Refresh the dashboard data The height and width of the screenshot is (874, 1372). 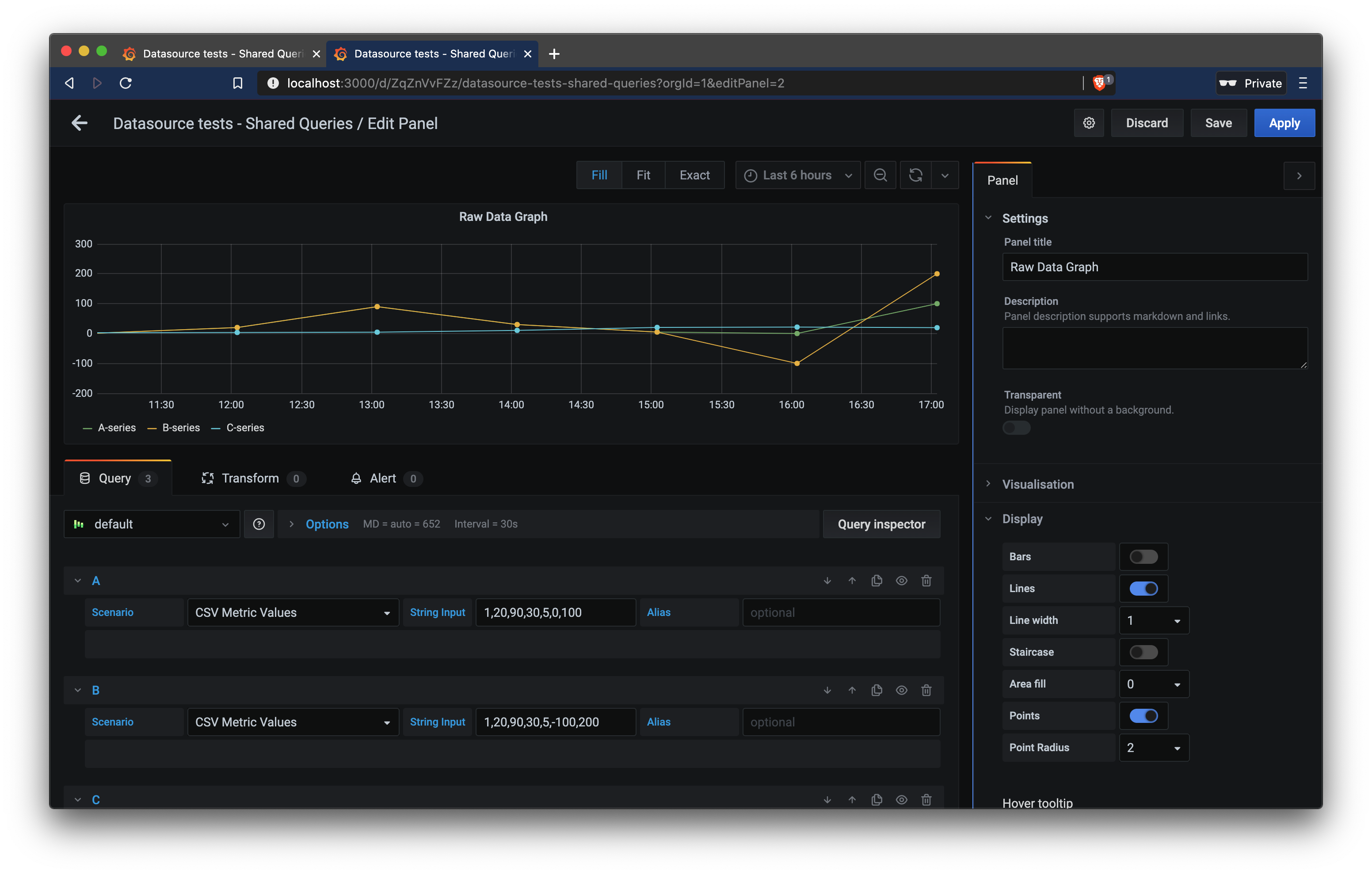pos(915,175)
